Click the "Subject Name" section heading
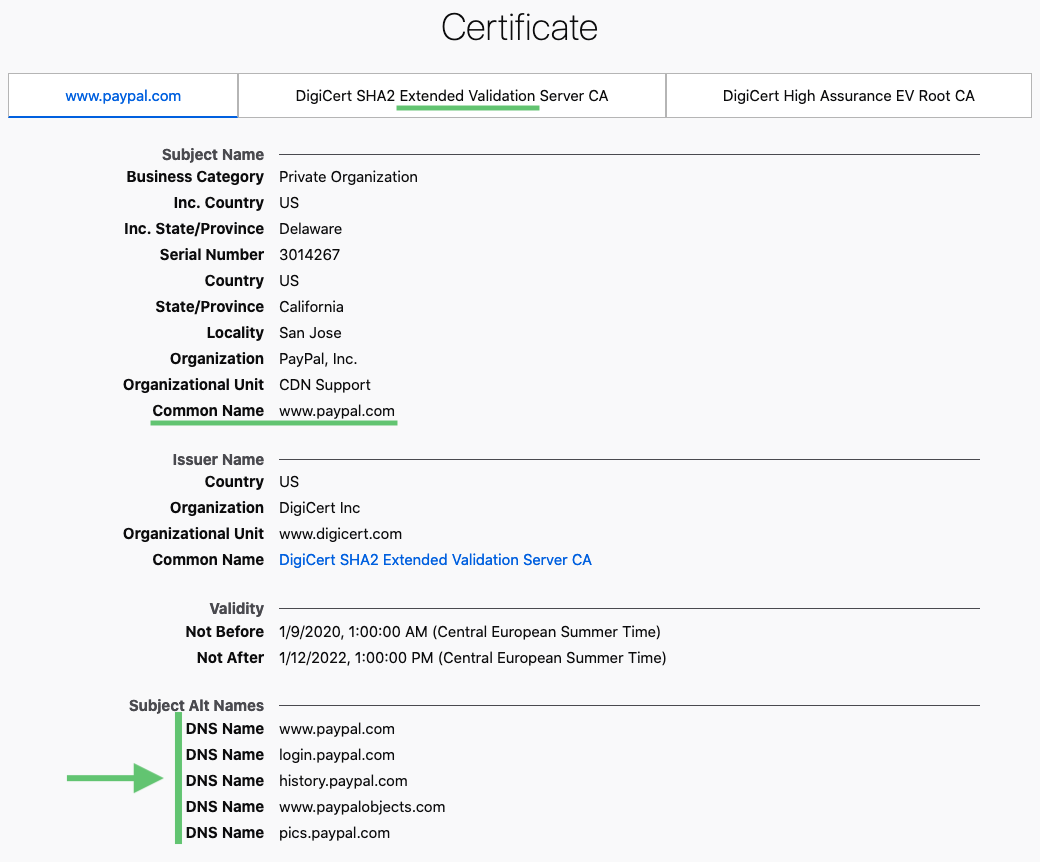The image size is (1040, 862). (213, 154)
